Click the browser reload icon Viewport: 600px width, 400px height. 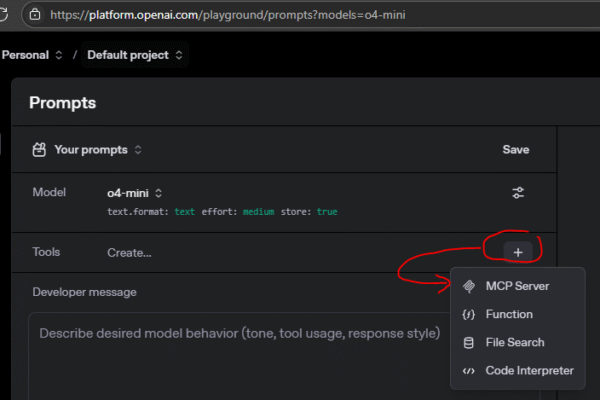click(x=5, y=16)
